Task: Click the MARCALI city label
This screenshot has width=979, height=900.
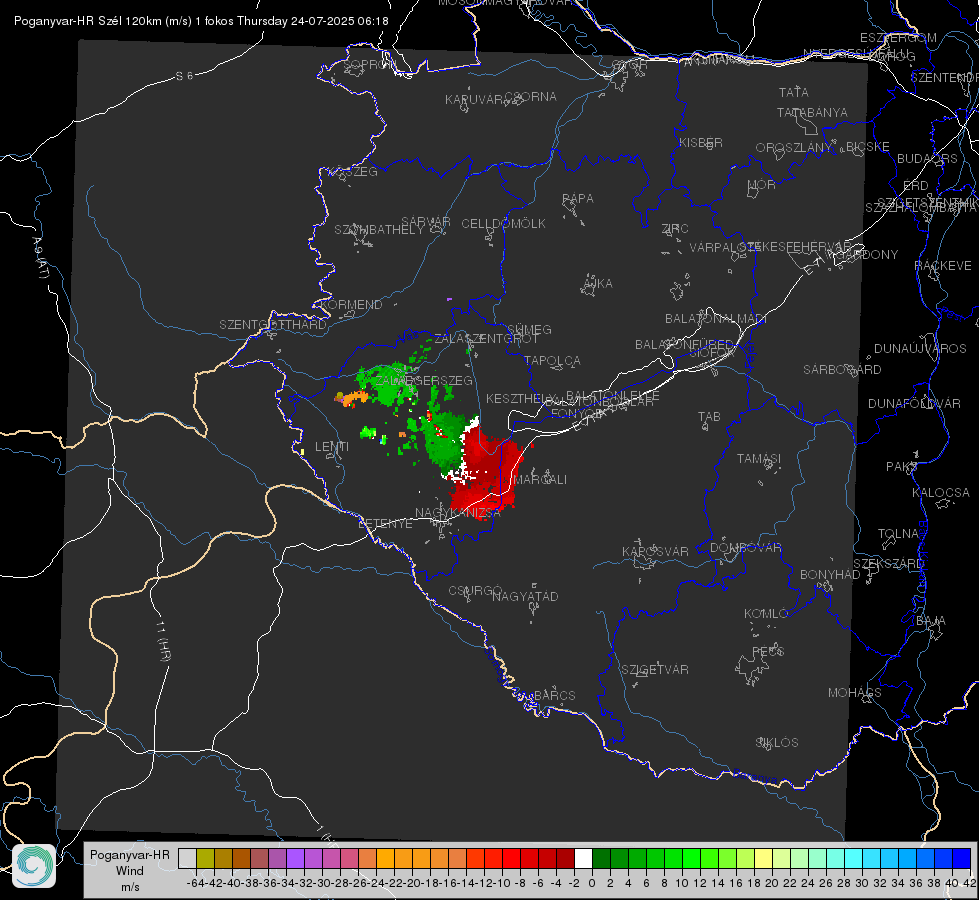Action: click(x=540, y=480)
